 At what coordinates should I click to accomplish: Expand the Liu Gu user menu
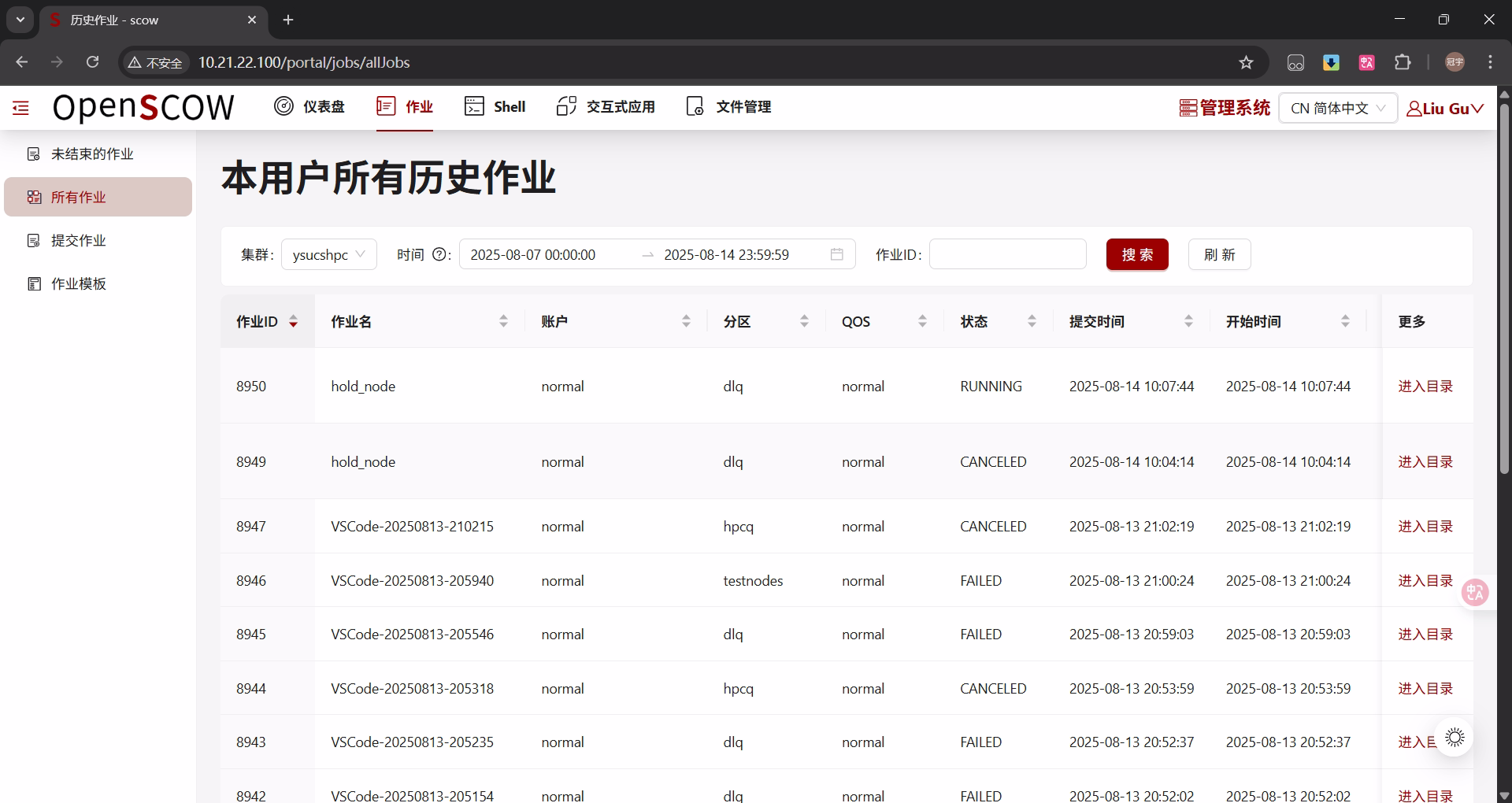(x=1444, y=109)
